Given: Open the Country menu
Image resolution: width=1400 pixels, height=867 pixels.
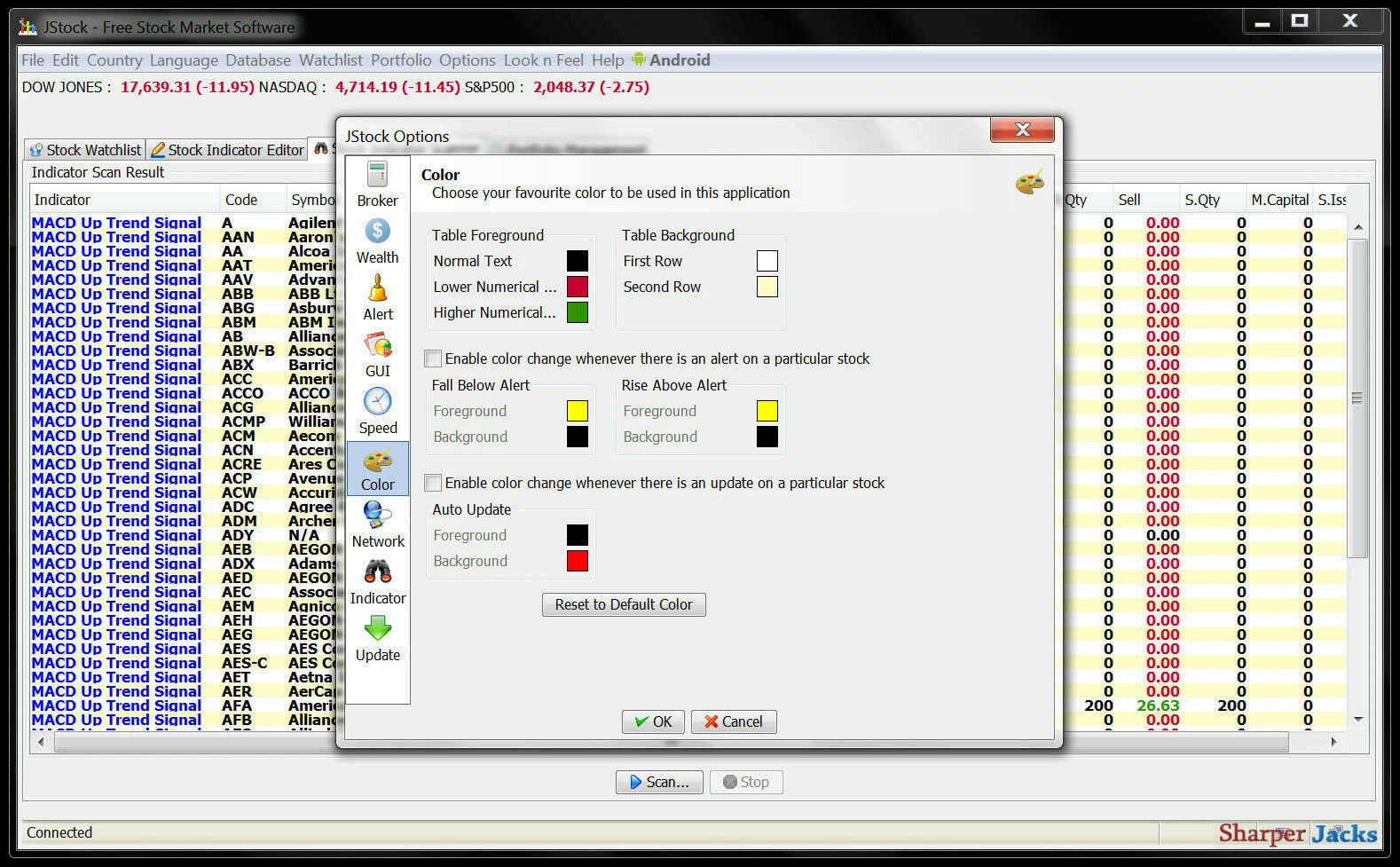Looking at the screenshot, I should (x=114, y=60).
